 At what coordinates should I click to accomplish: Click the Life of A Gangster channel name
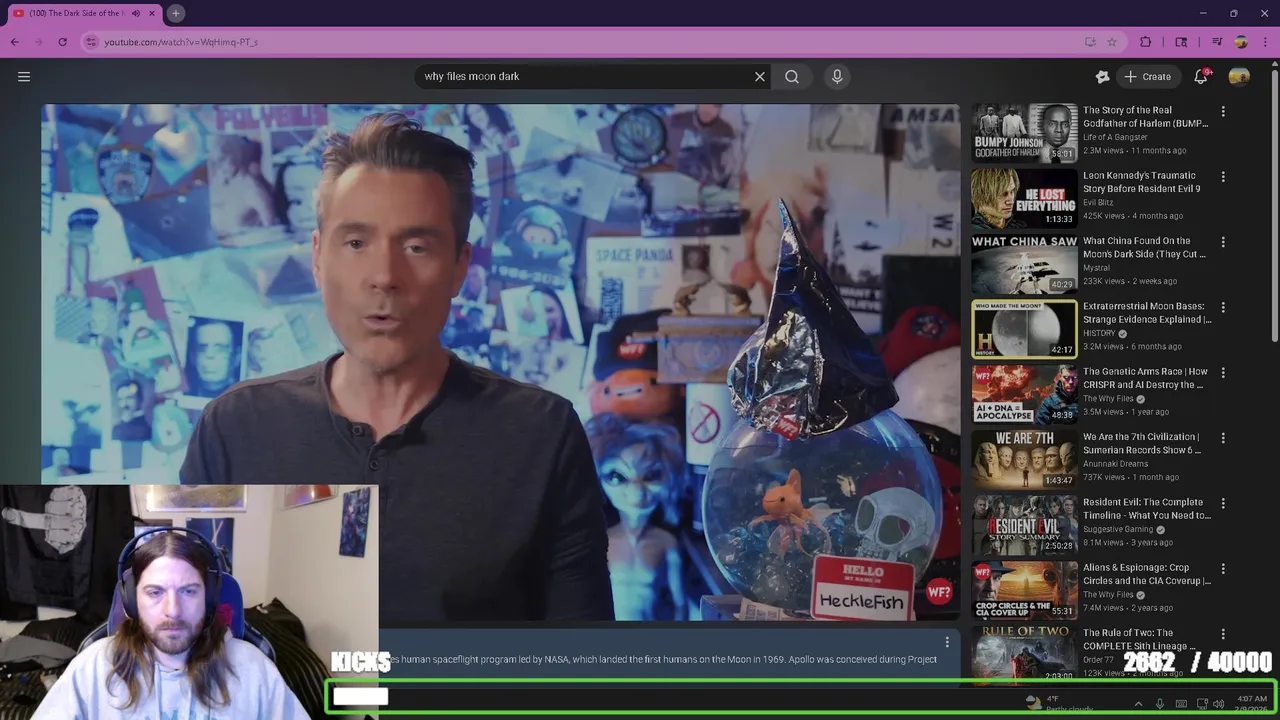(1116, 137)
